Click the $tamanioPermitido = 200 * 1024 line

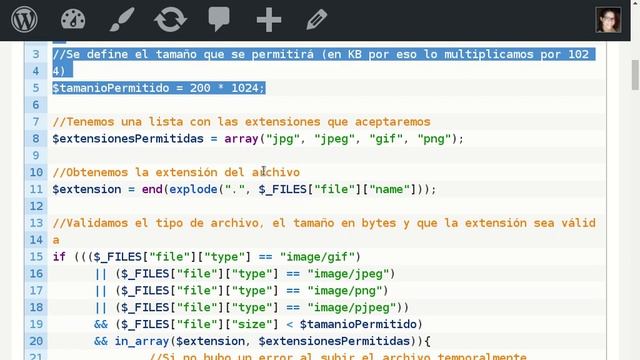159,88
